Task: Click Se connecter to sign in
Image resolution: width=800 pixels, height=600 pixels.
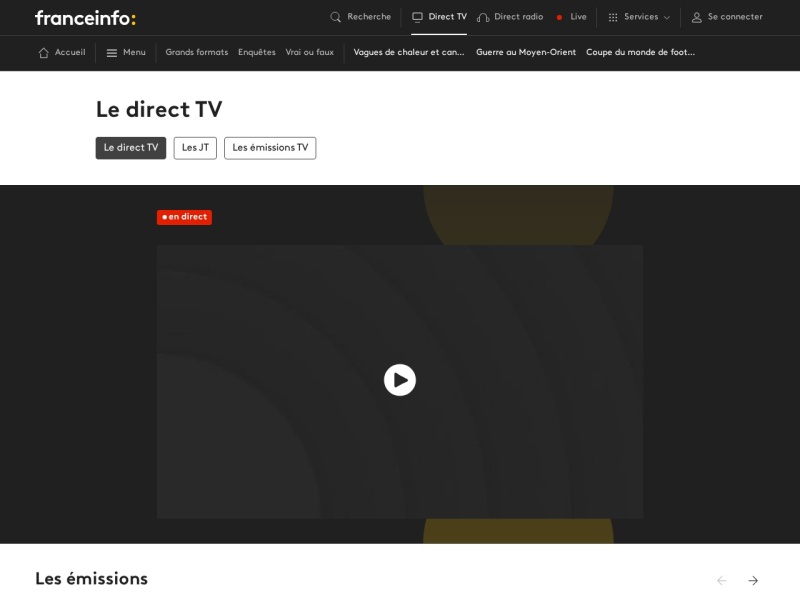Action: [735, 17]
